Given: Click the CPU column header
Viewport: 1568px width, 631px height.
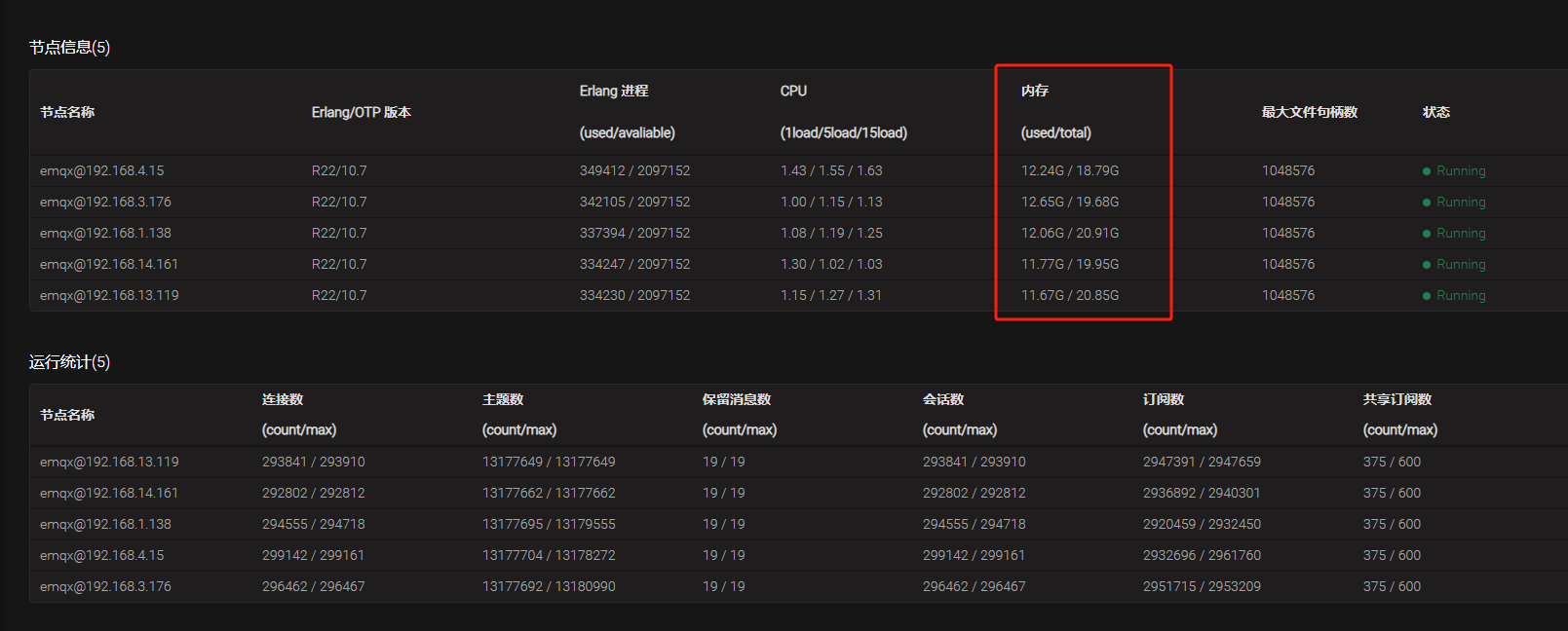Looking at the screenshot, I should (793, 91).
